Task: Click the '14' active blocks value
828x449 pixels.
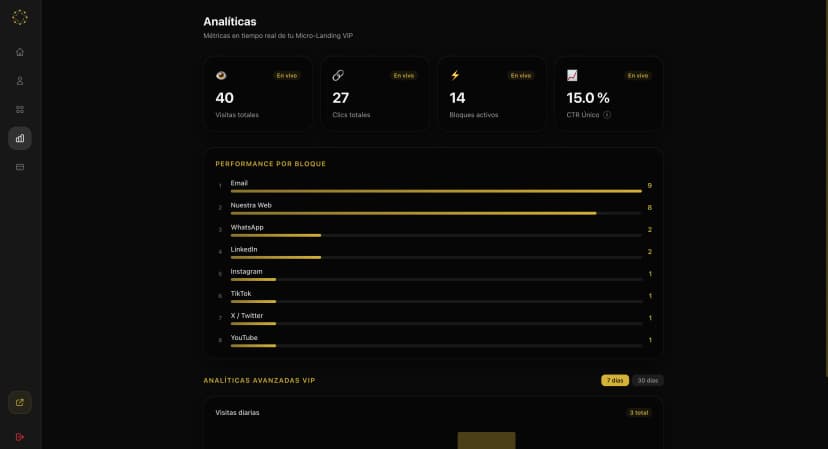Action: 457,98
